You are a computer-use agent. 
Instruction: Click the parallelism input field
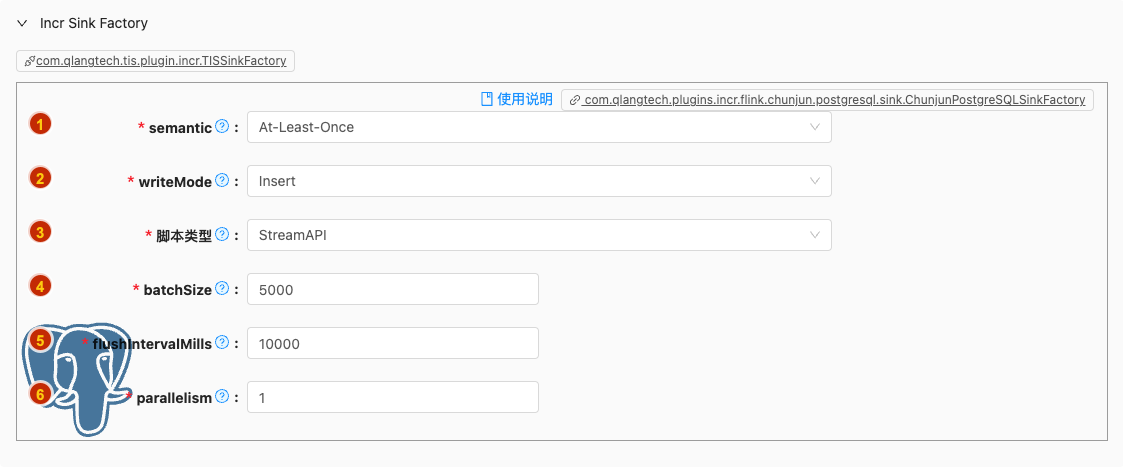point(392,397)
